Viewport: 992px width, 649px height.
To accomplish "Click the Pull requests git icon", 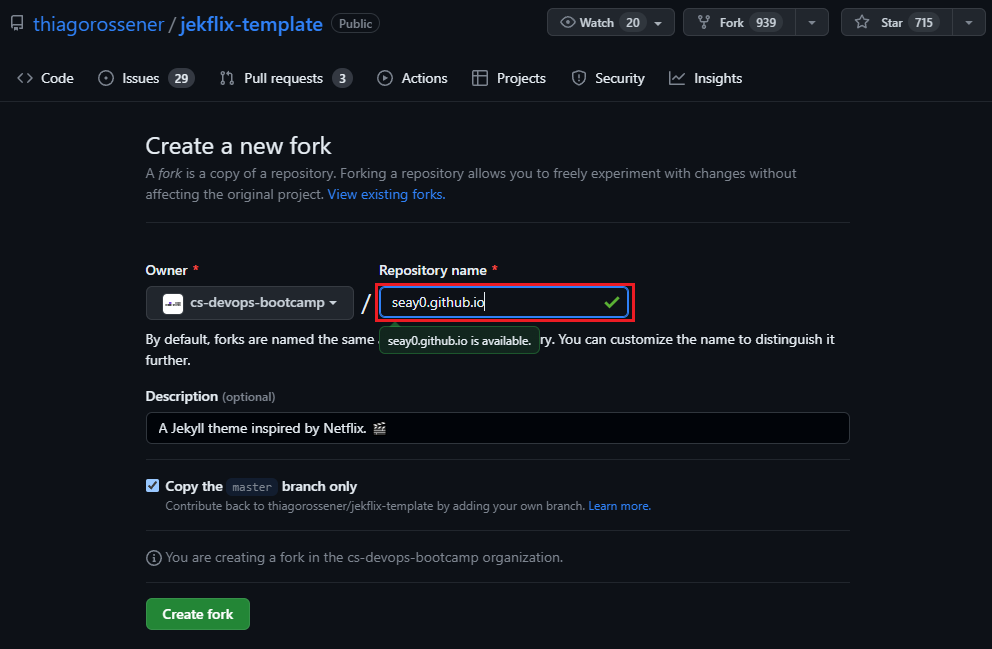I will pyautogui.click(x=226, y=78).
